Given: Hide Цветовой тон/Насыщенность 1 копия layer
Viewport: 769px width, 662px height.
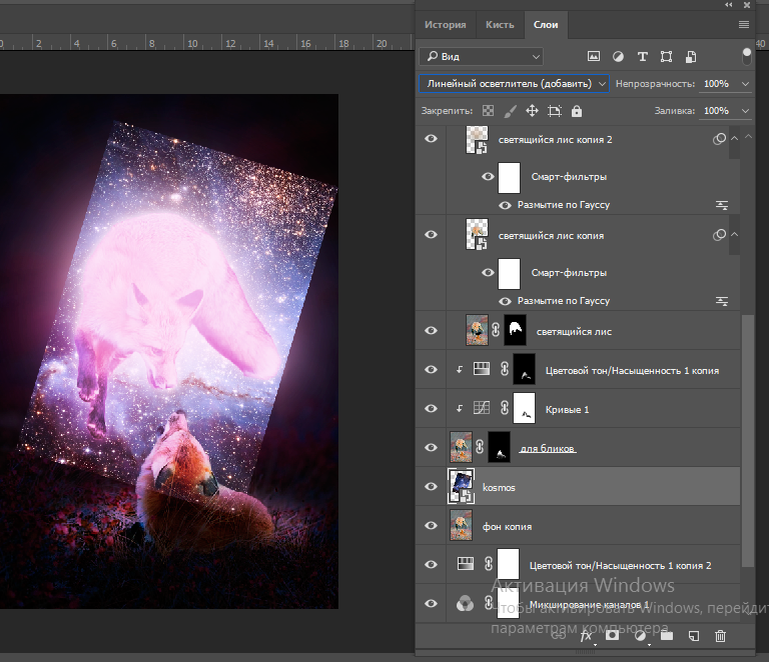Looking at the screenshot, I should (x=431, y=369).
